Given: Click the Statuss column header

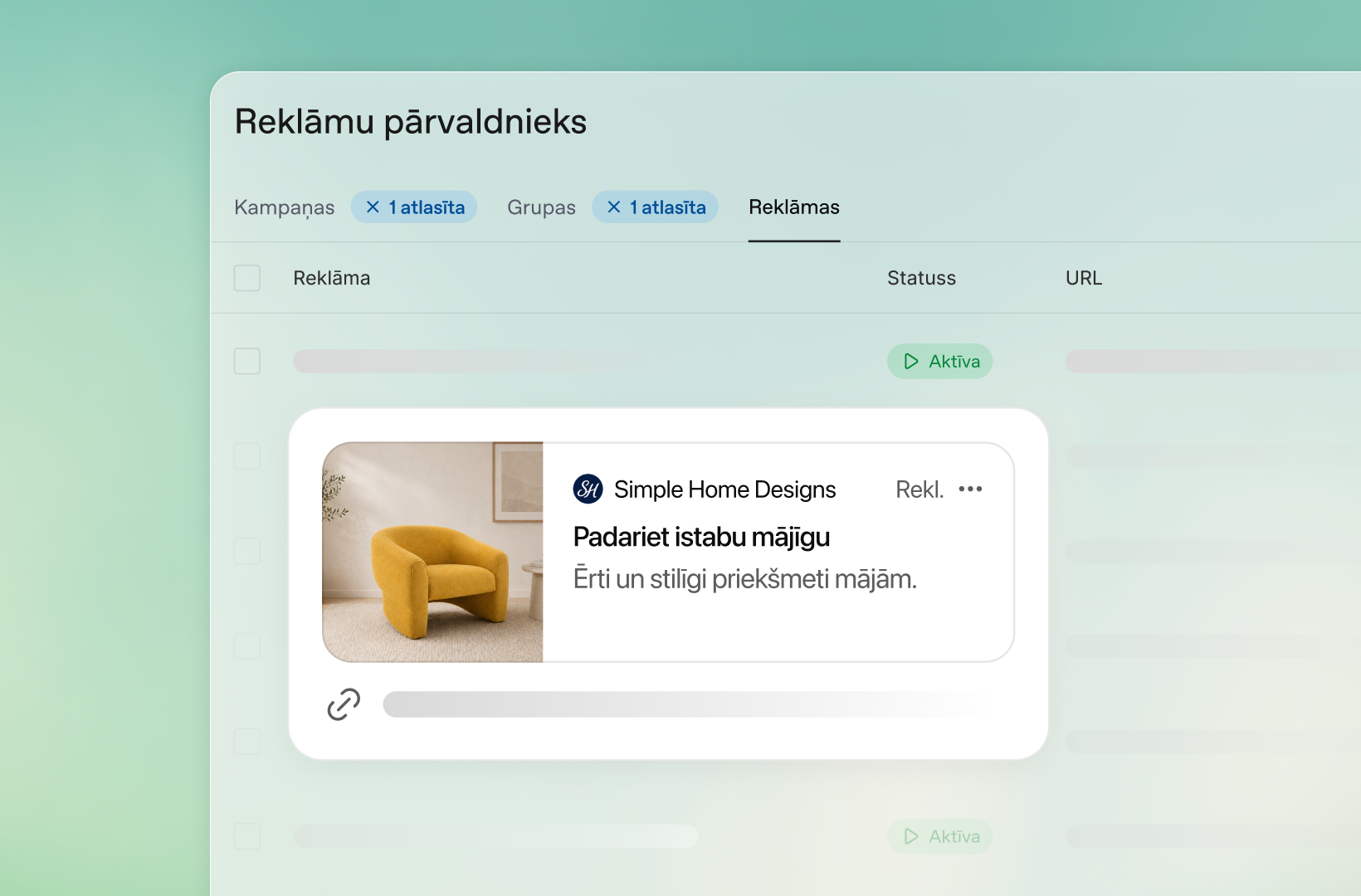Looking at the screenshot, I should [x=921, y=278].
